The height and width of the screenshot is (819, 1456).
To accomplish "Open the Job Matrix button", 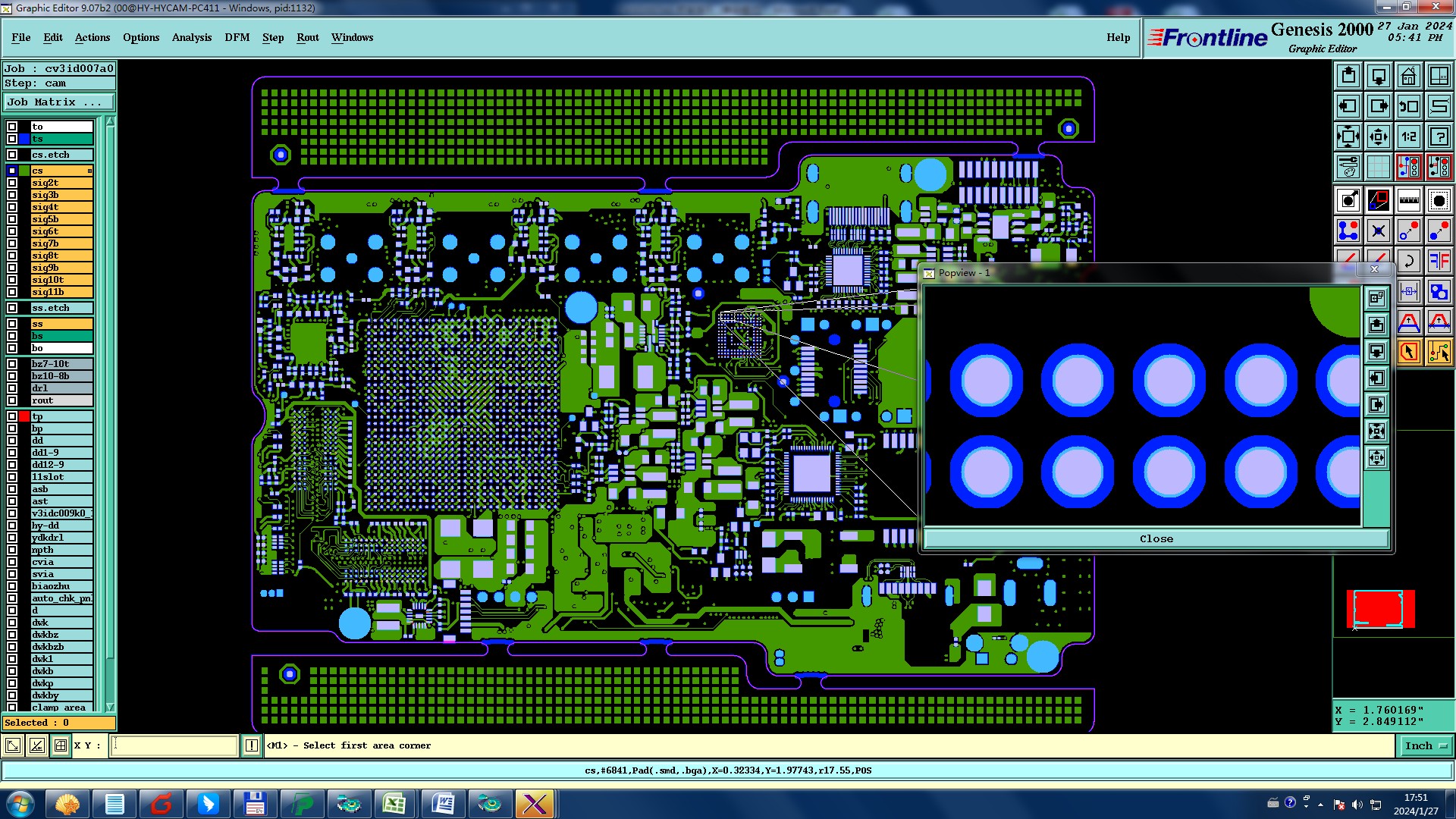I will click(x=59, y=102).
